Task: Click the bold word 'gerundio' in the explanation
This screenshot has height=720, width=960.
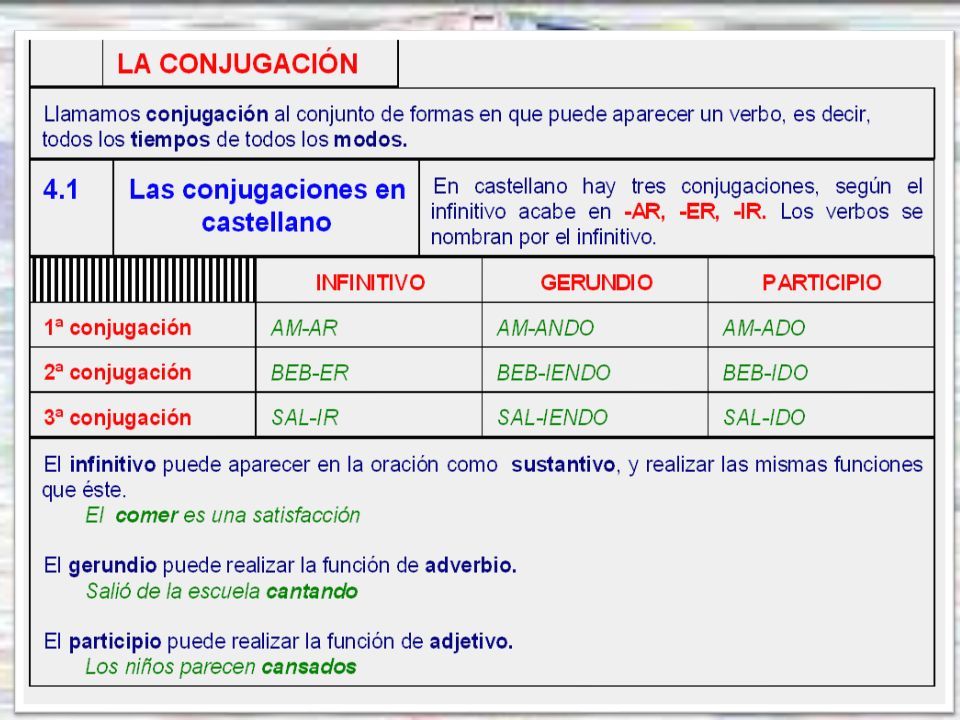Action: pyautogui.click(x=113, y=566)
